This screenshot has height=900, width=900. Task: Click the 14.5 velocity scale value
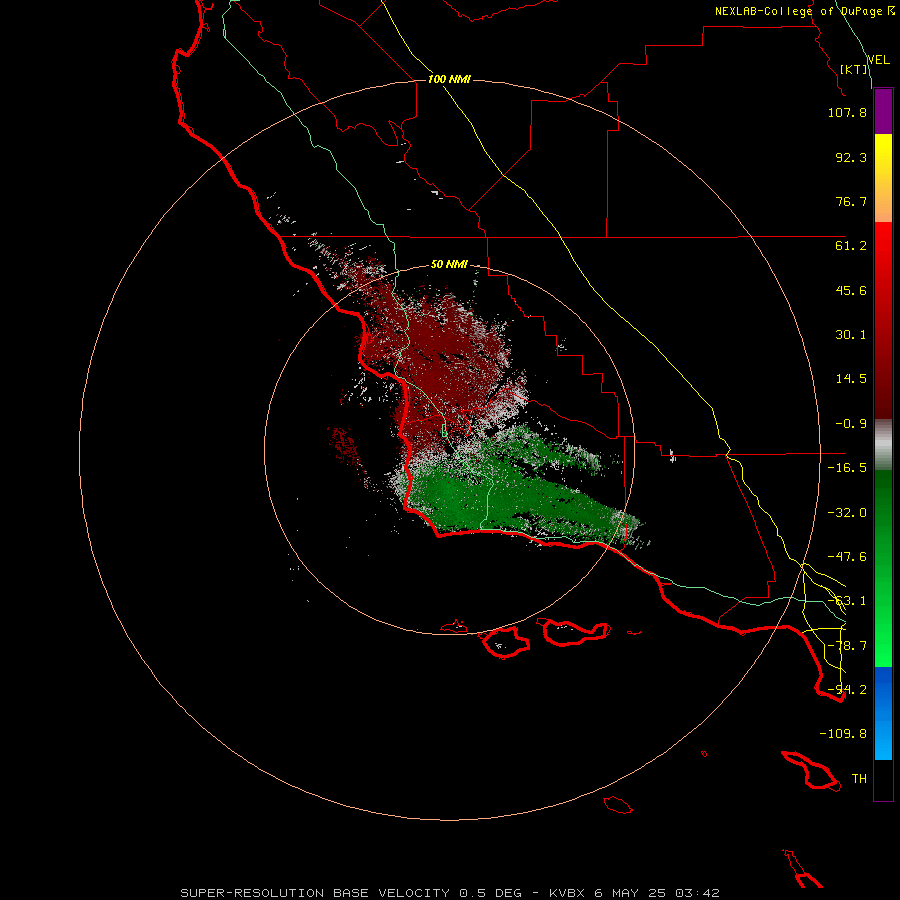tap(851, 379)
